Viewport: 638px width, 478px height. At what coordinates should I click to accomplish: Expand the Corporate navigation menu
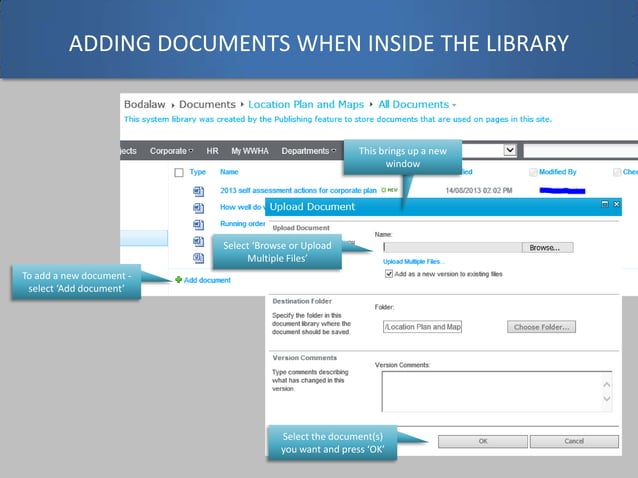point(171,151)
